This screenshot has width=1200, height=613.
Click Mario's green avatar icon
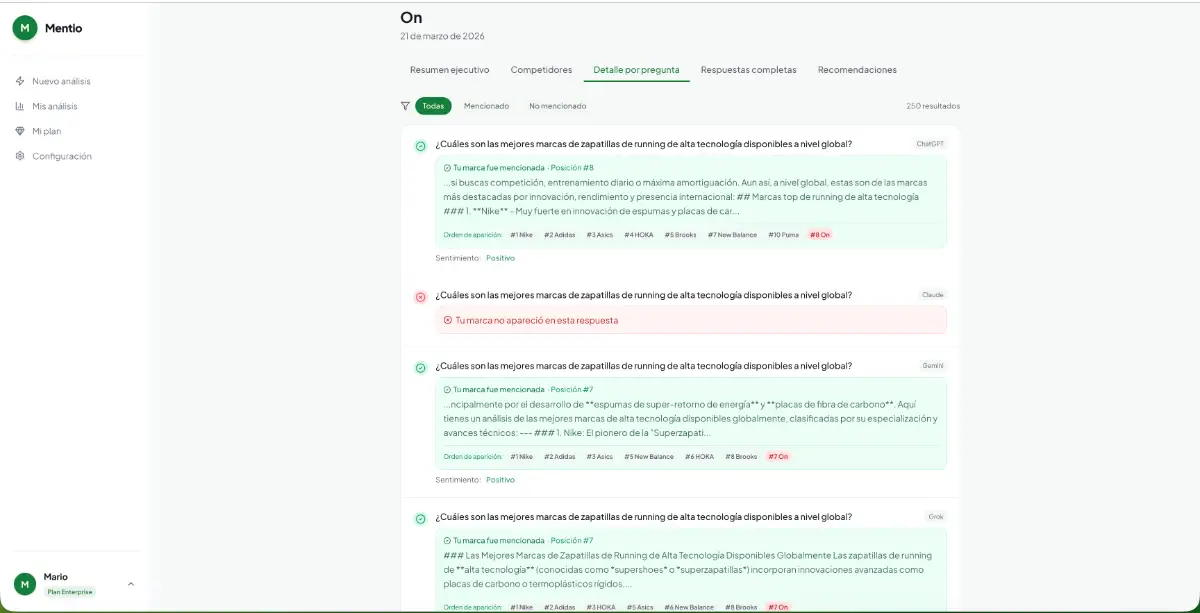click(25, 583)
